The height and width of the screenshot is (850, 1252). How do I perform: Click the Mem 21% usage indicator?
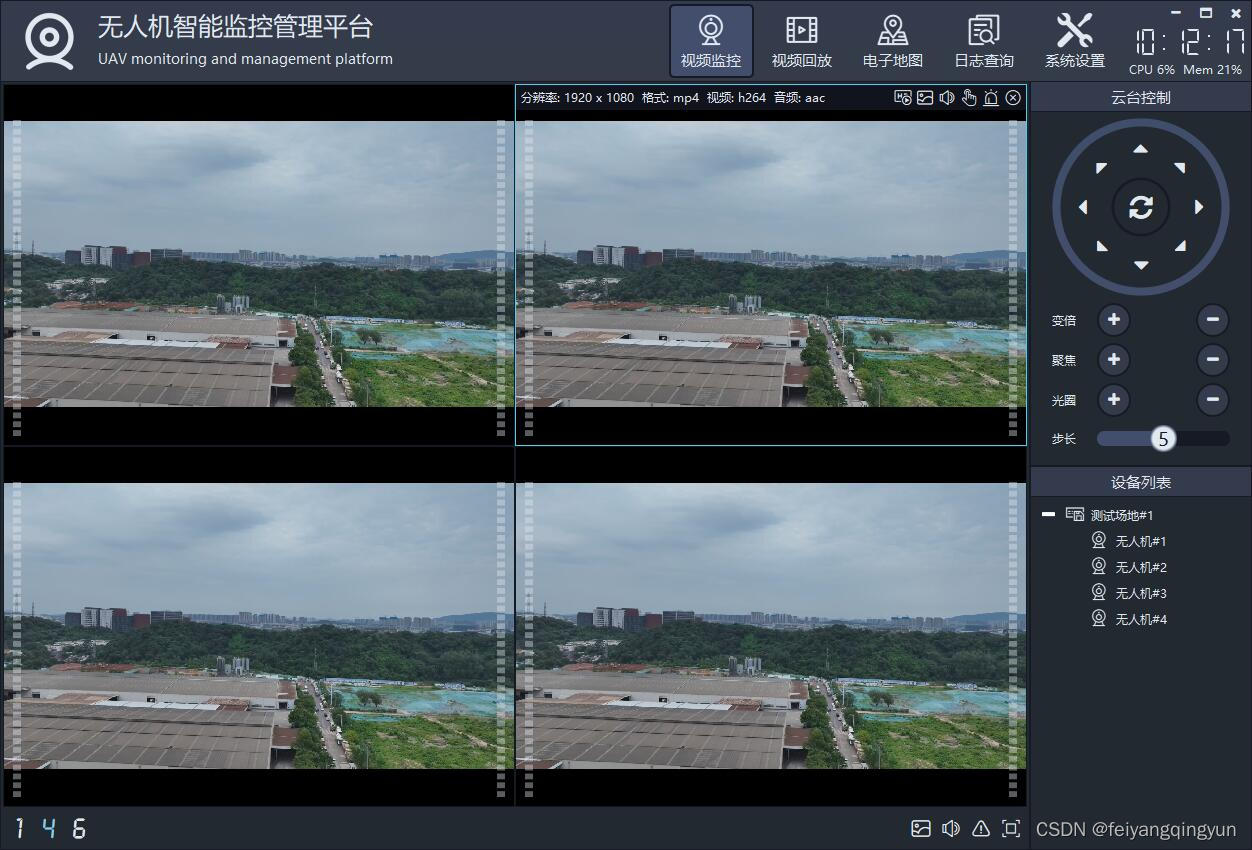coord(1212,70)
